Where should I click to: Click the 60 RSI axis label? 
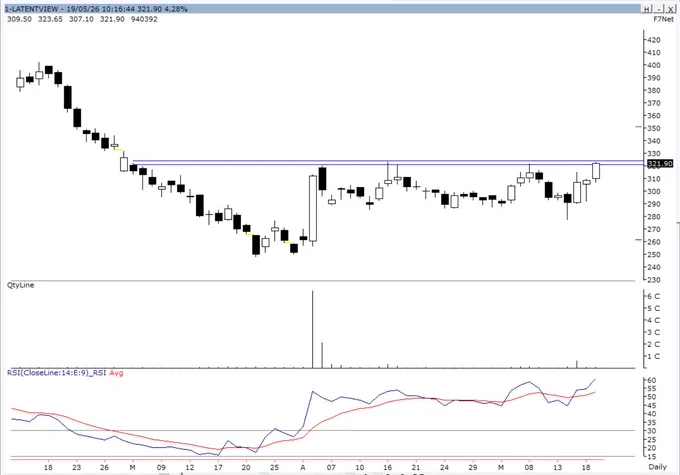point(651,380)
